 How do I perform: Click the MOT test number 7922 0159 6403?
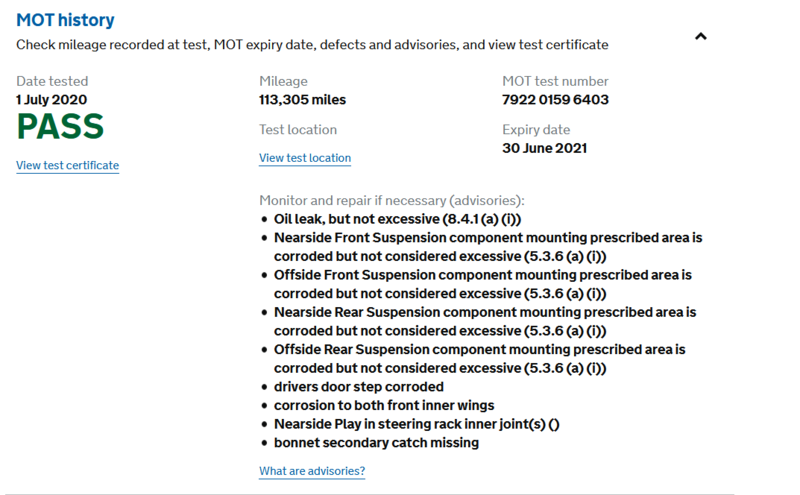(x=555, y=100)
